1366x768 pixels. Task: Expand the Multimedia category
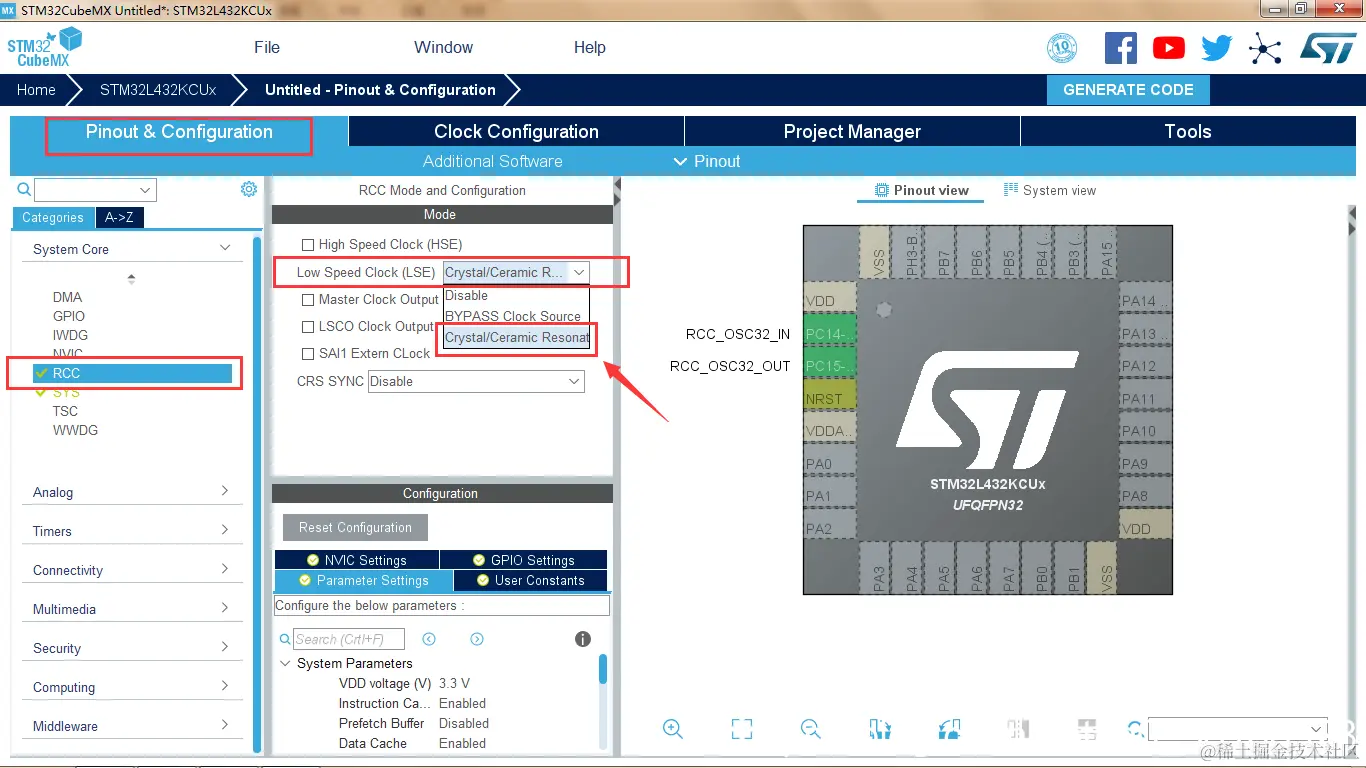[225, 608]
